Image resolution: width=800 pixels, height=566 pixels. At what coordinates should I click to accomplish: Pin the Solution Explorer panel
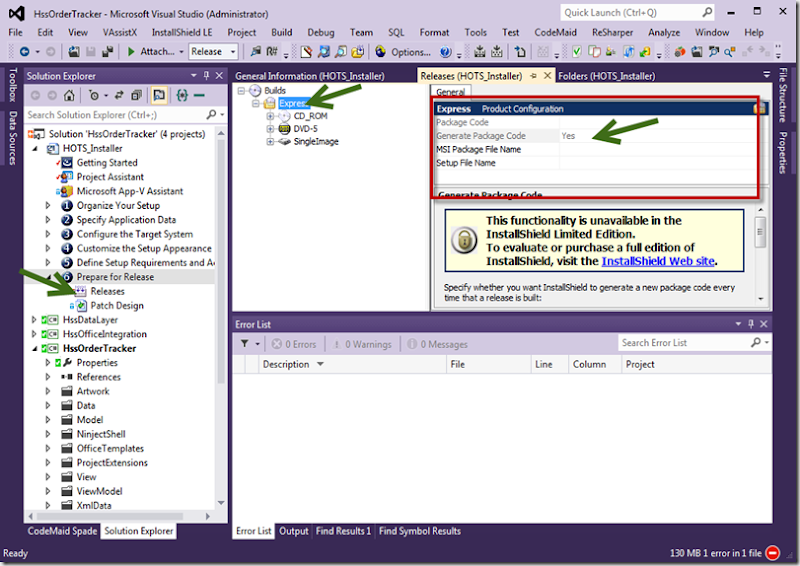click(x=207, y=76)
